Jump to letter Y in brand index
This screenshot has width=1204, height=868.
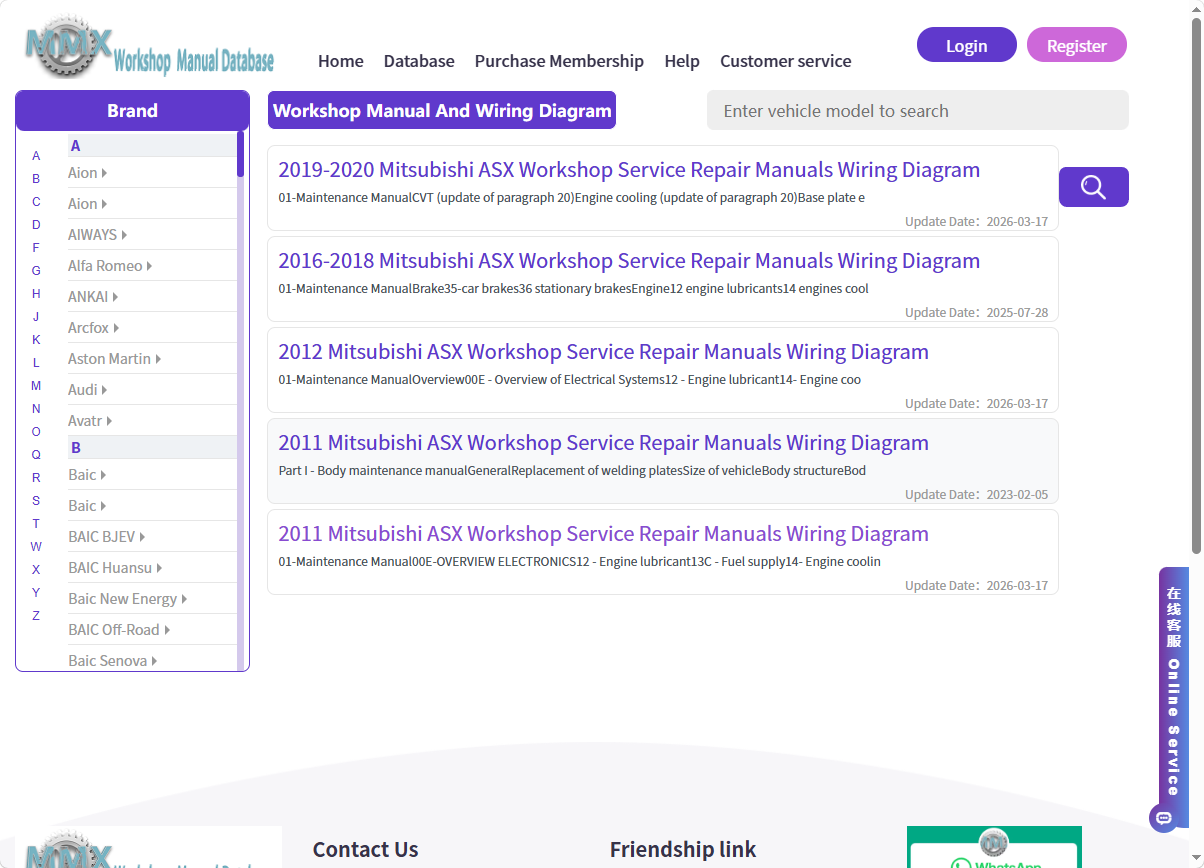tap(36, 593)
